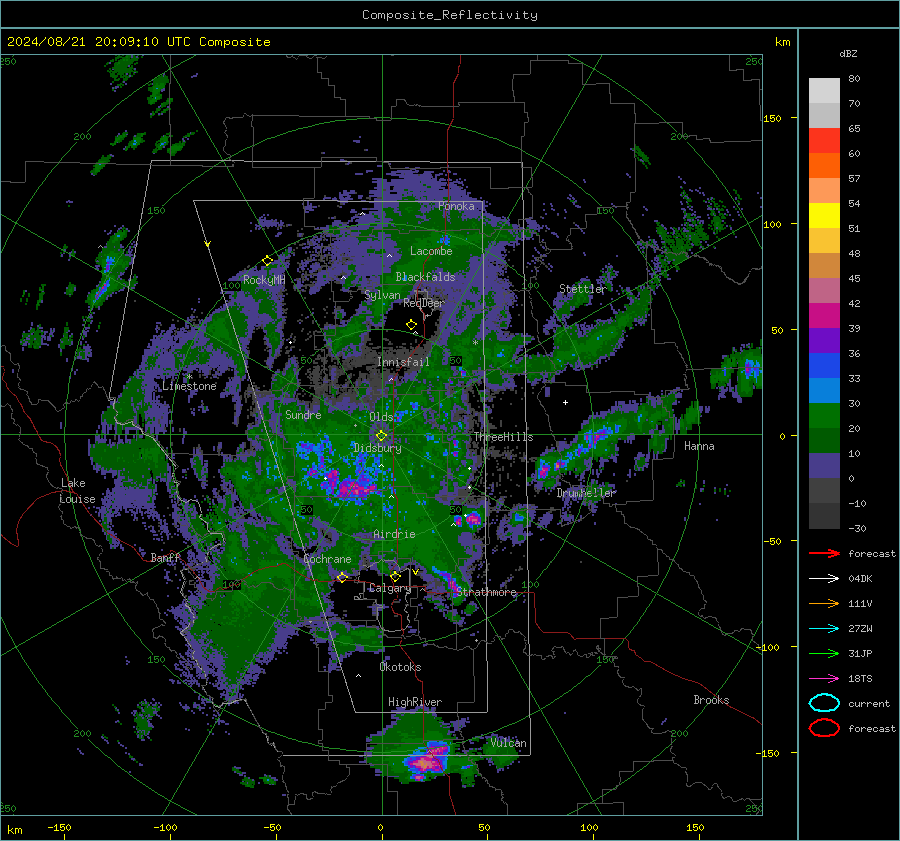Click the bright green 30 dBZ color swatch
The height and width of the screenshot is (841, 900).
pyautogui.click(x=824, y=416)
